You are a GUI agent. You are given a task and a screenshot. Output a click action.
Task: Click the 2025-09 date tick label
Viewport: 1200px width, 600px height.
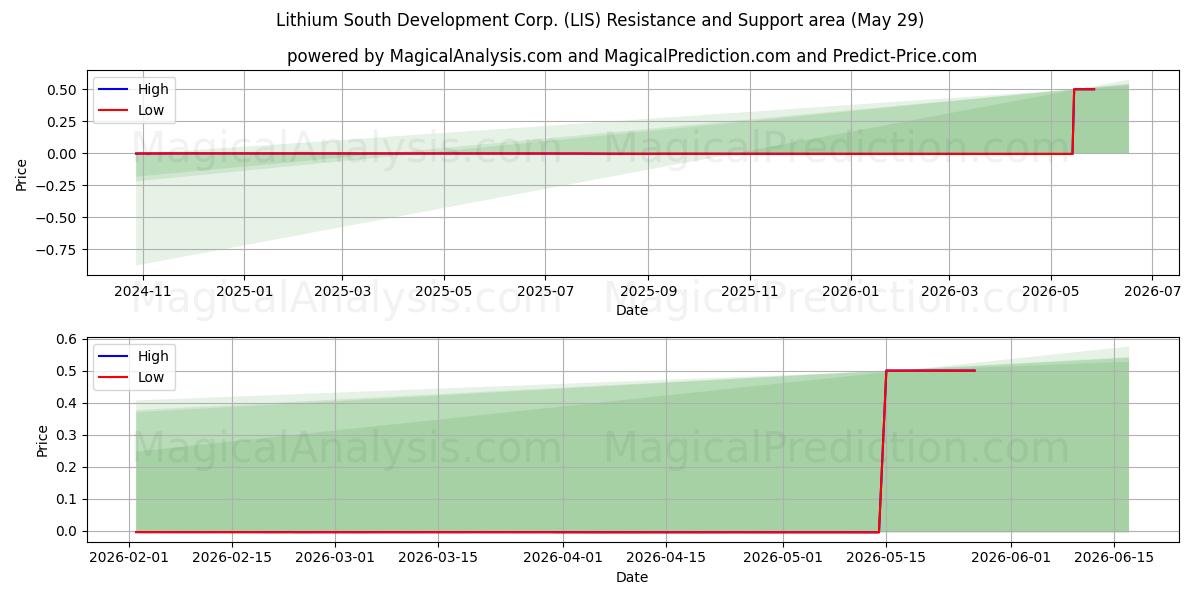[648, 291]
